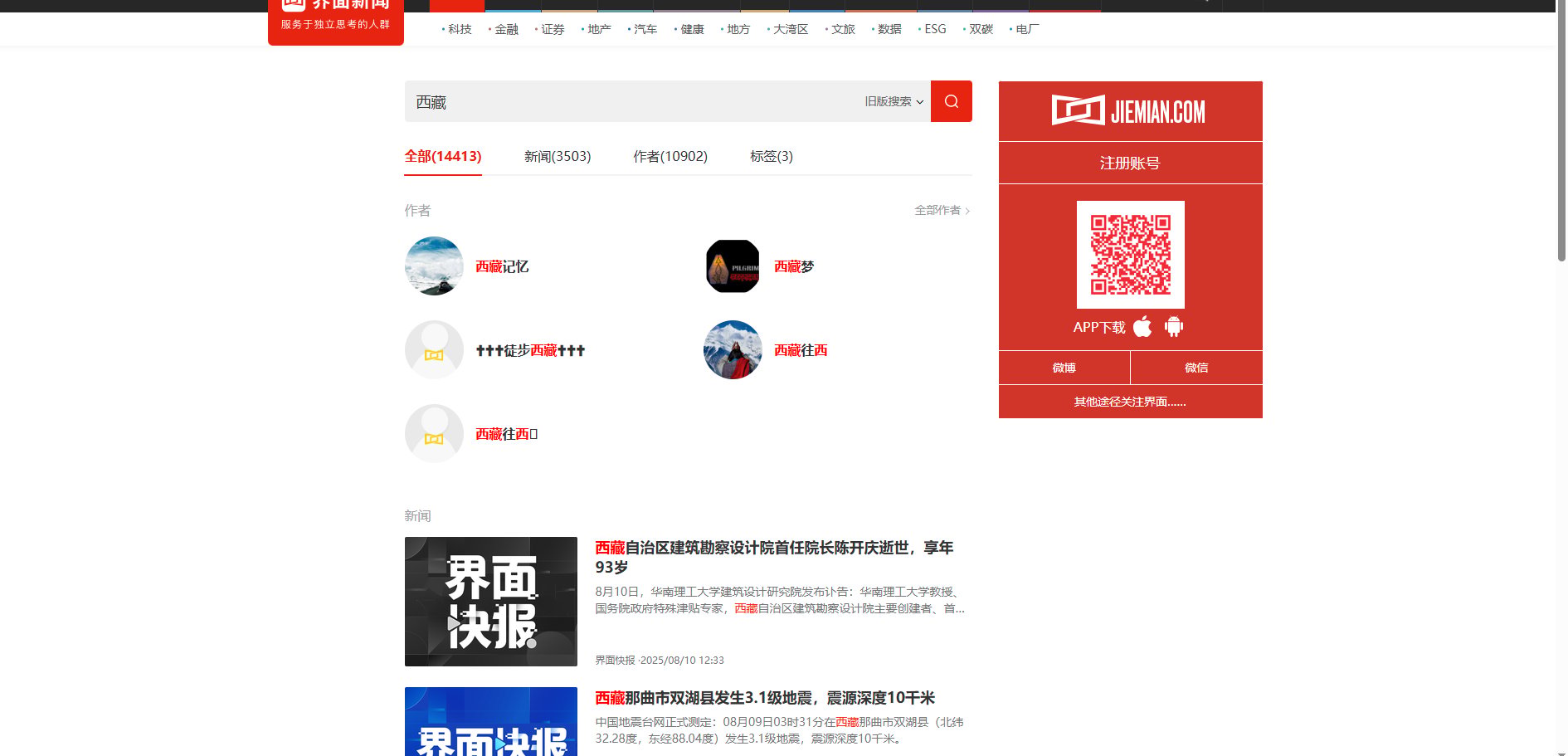Open author name 西藏记忆
The image size is (1568, 756).
click(x=502, y=266)
